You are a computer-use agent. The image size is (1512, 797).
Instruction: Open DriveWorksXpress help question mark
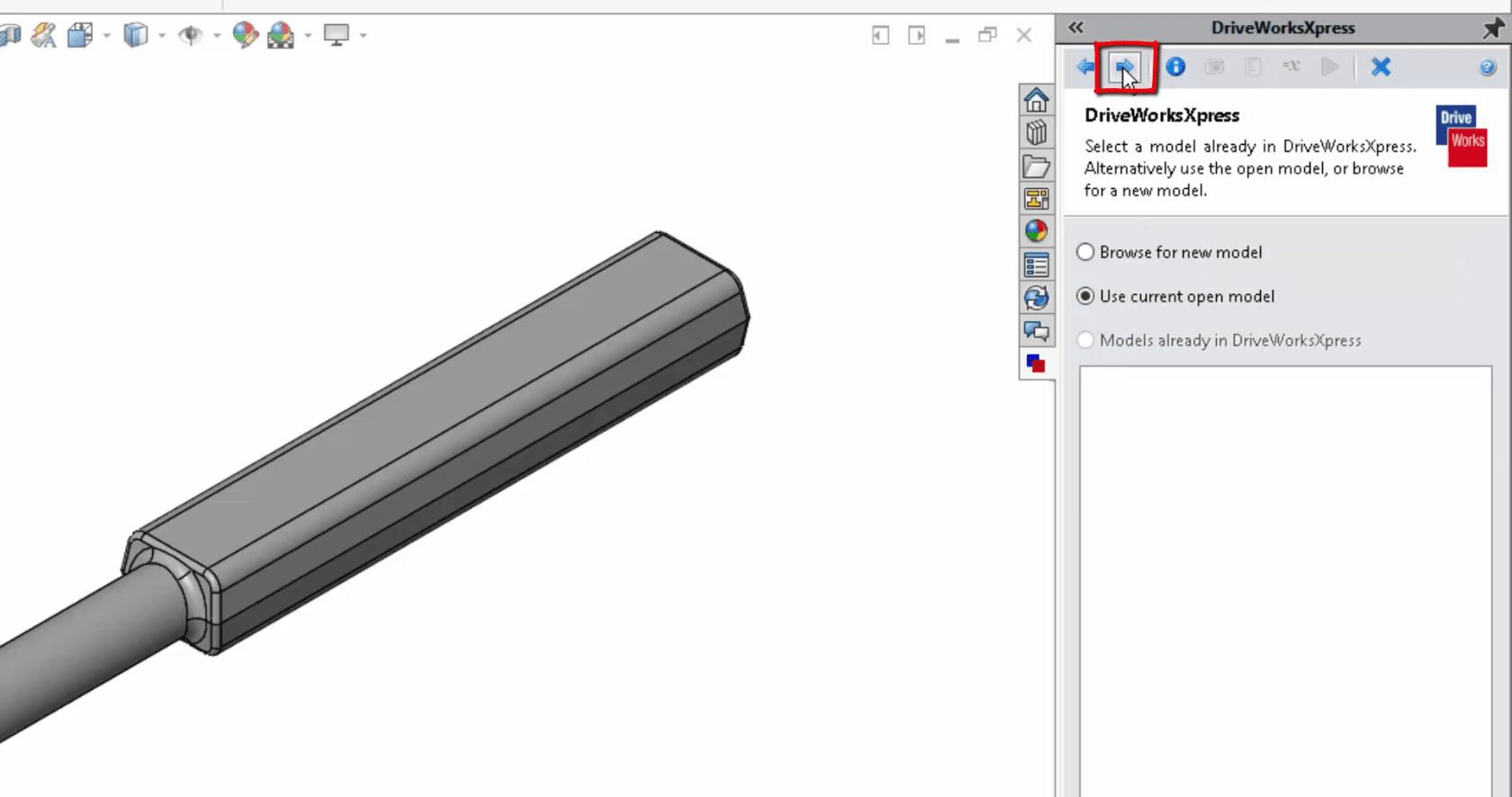tap(1487, 67)
